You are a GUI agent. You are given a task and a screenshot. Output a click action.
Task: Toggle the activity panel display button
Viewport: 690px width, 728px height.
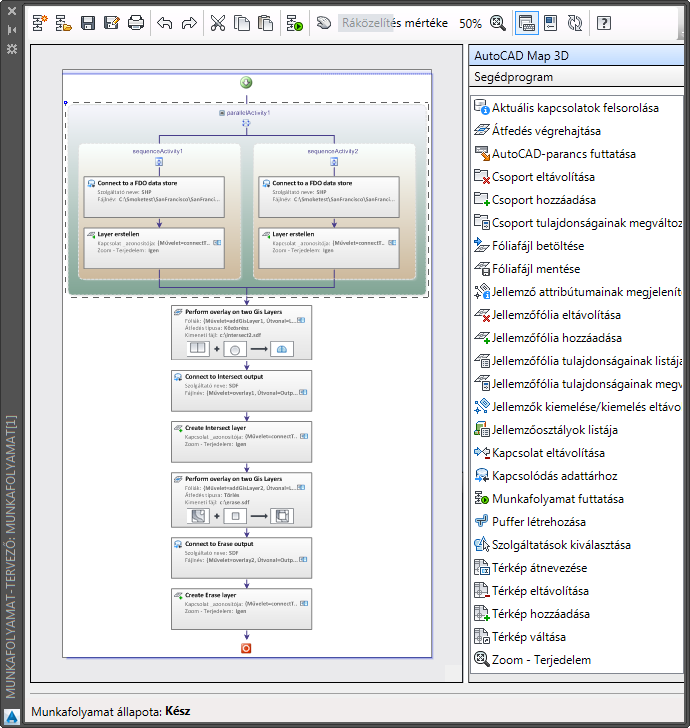click(x=527, y=23)
